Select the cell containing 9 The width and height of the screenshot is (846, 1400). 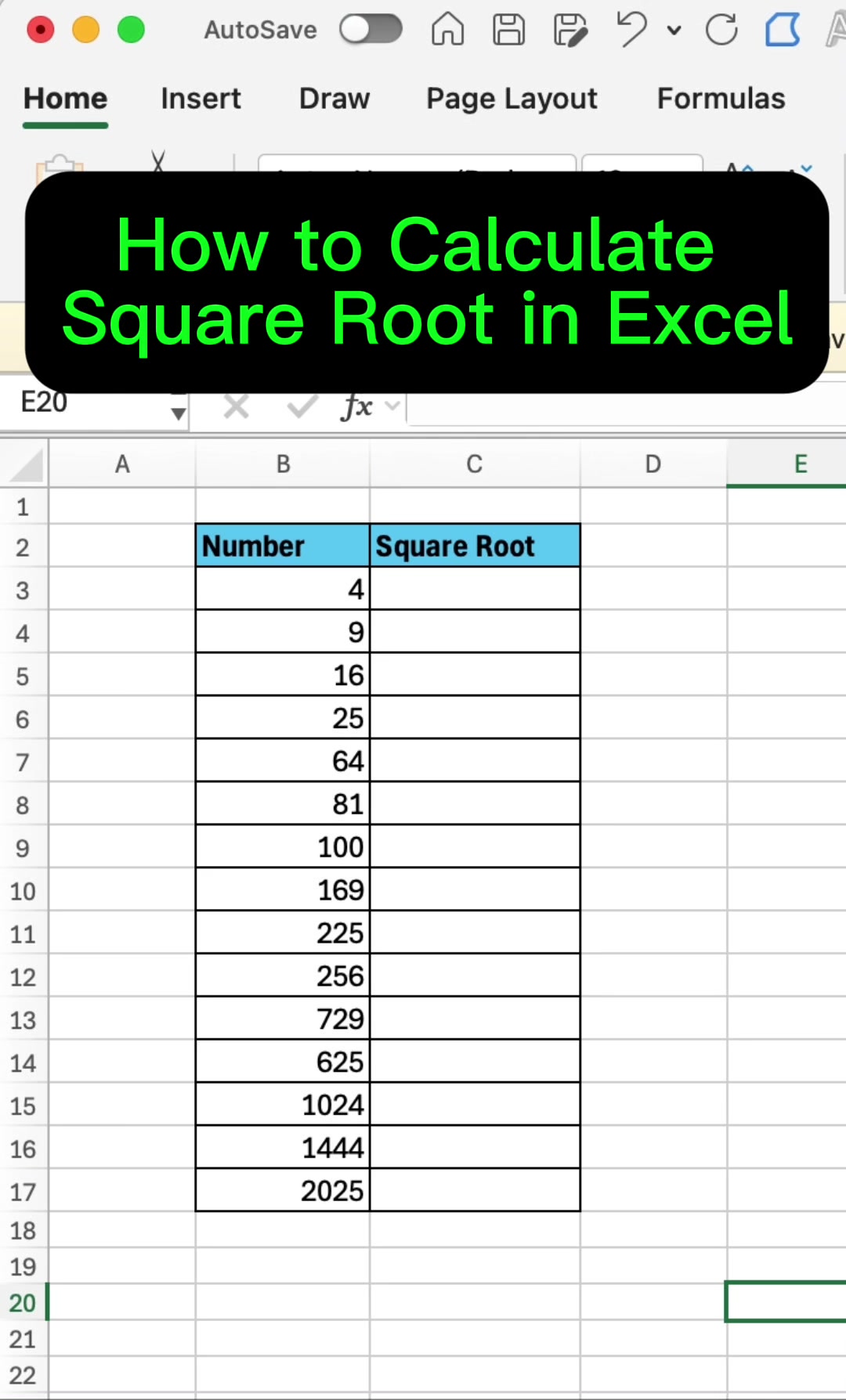point(283,632)
